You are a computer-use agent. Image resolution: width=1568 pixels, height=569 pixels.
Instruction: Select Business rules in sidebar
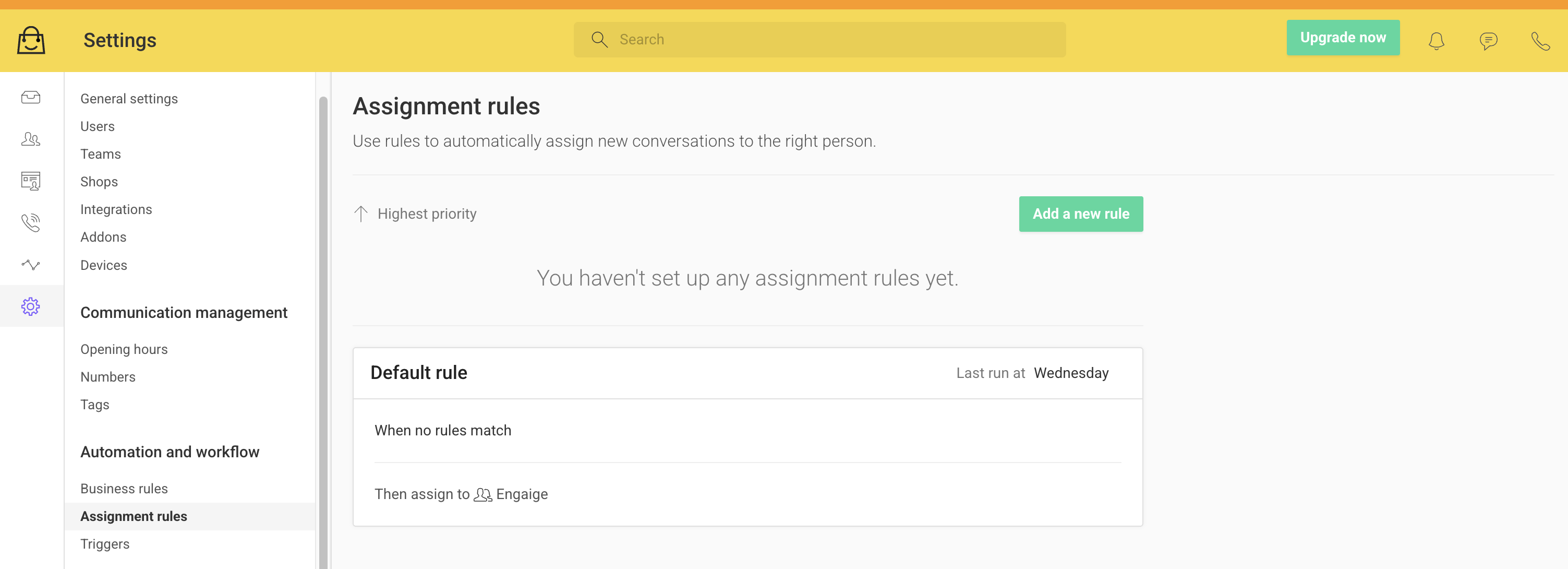click(x=124, y=489)
